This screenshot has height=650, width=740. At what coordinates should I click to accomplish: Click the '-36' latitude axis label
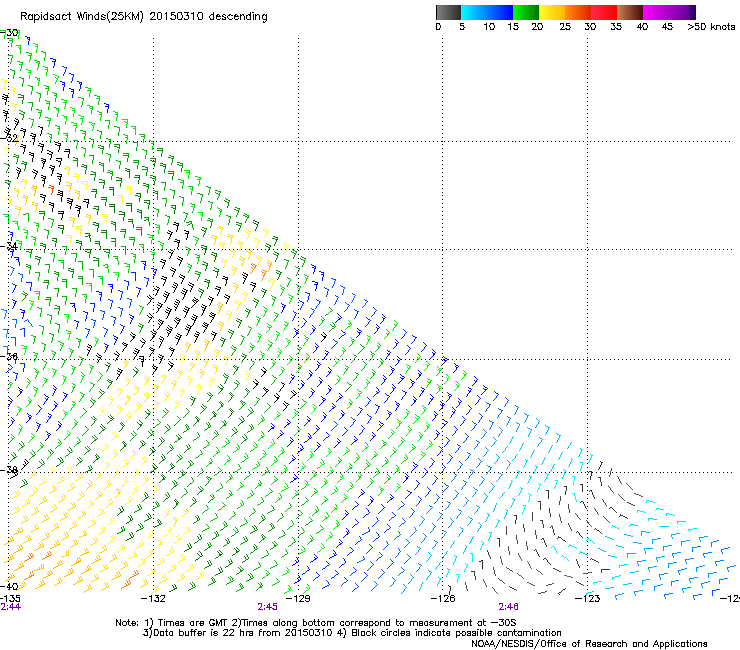(9, 356)
